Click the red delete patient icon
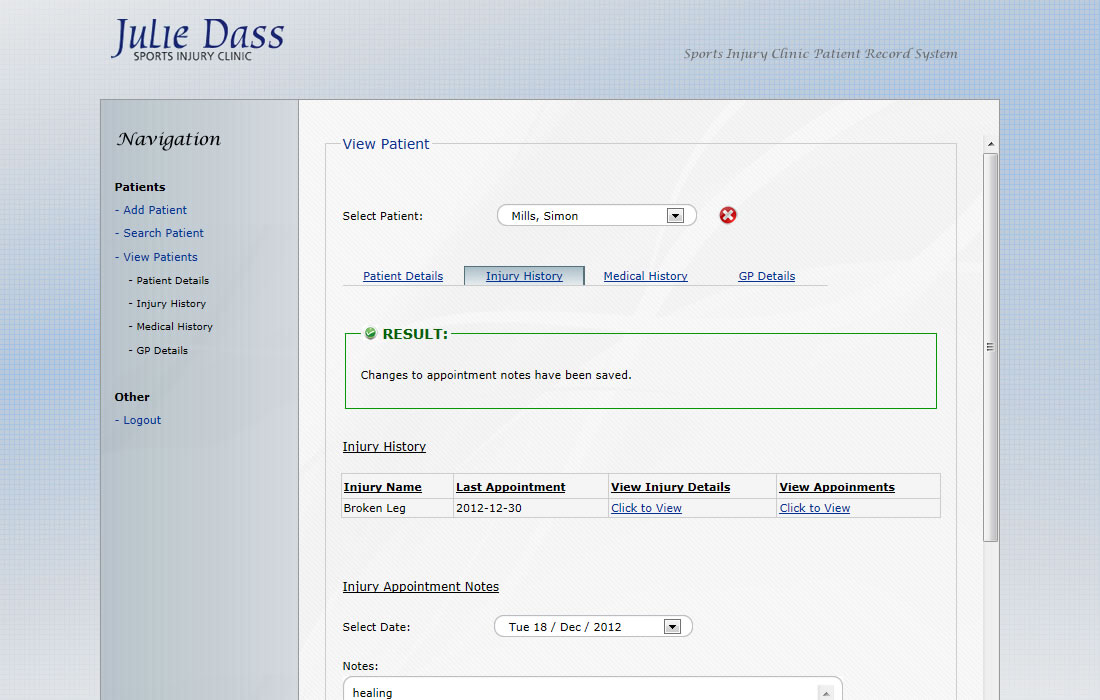This screenshot has width=1100, height=700. click(728, 215)
